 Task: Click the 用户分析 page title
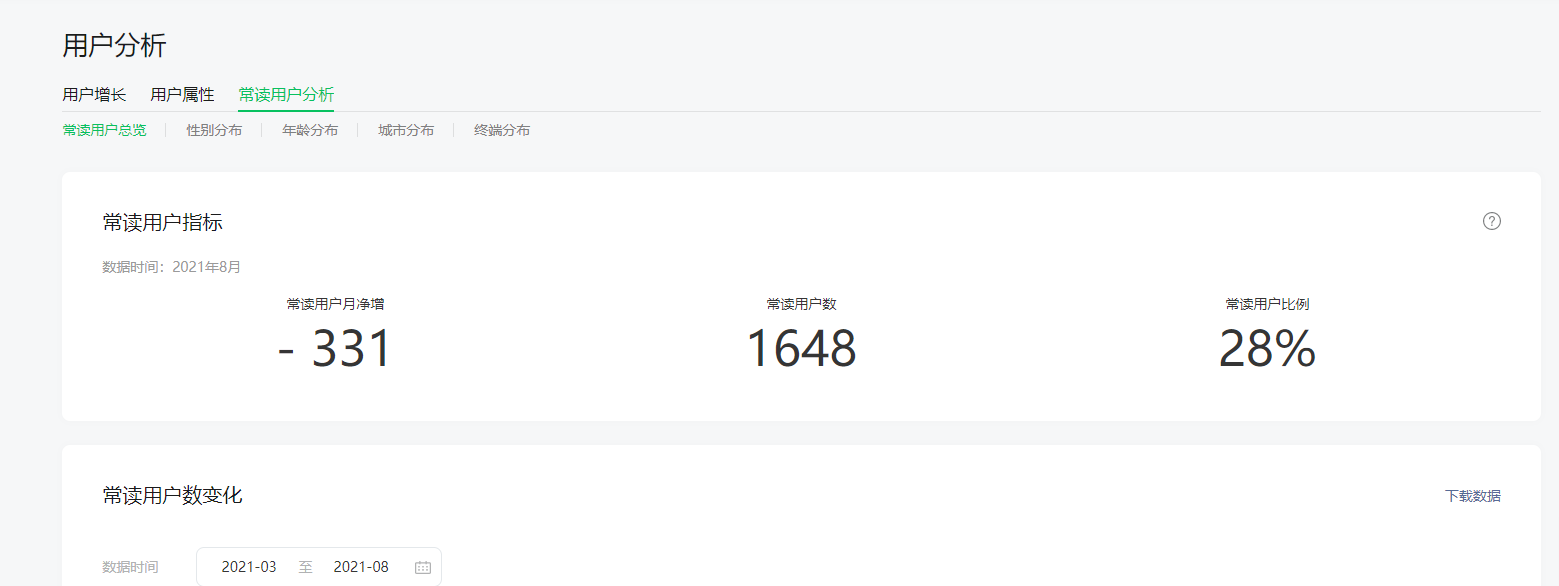tap(114, 45)
